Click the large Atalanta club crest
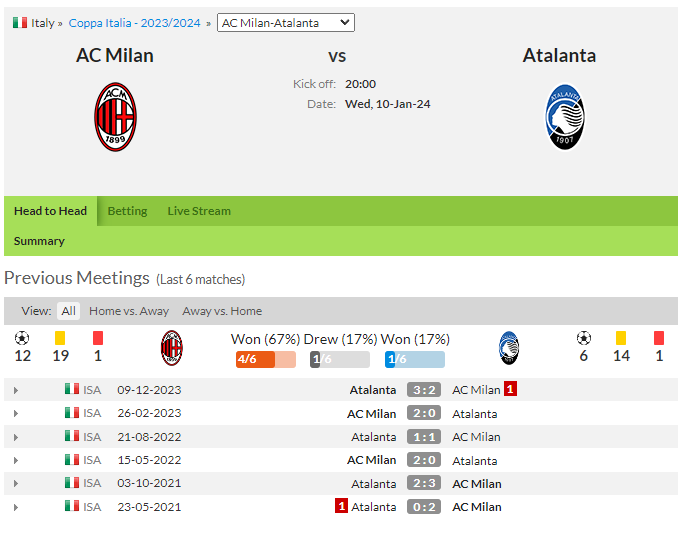The image size is (681, 538). click(x=565, y=117)
